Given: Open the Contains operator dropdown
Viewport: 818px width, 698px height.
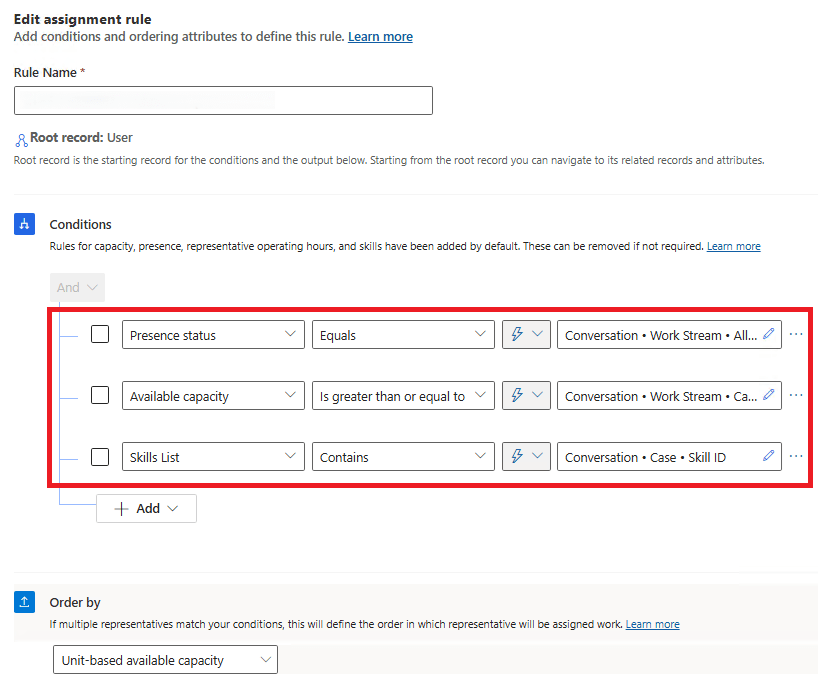Looking at the screenshot, I should coord(403,457).
